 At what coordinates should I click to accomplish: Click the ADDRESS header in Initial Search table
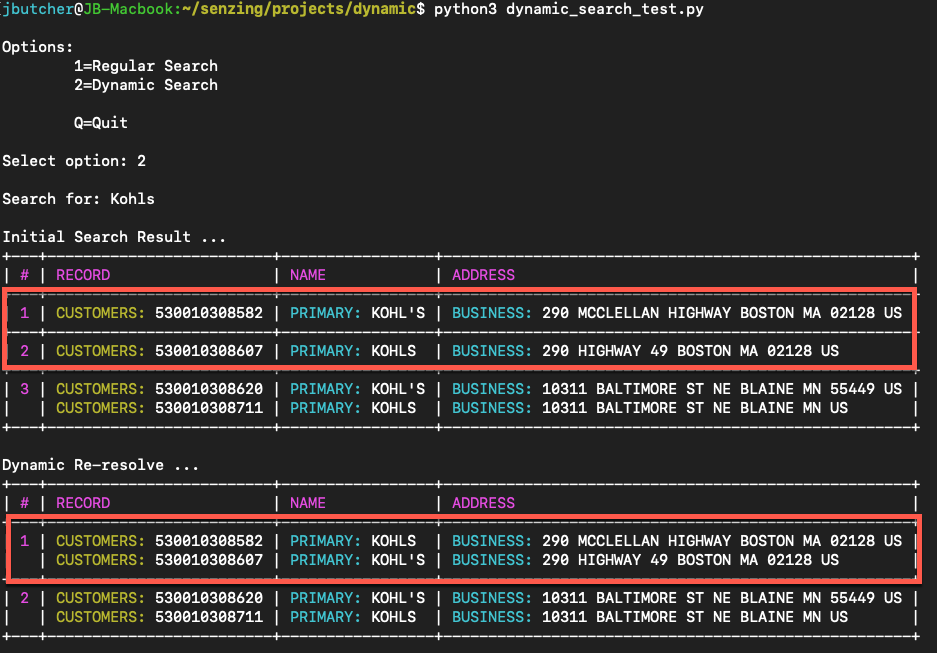[483, 275]
